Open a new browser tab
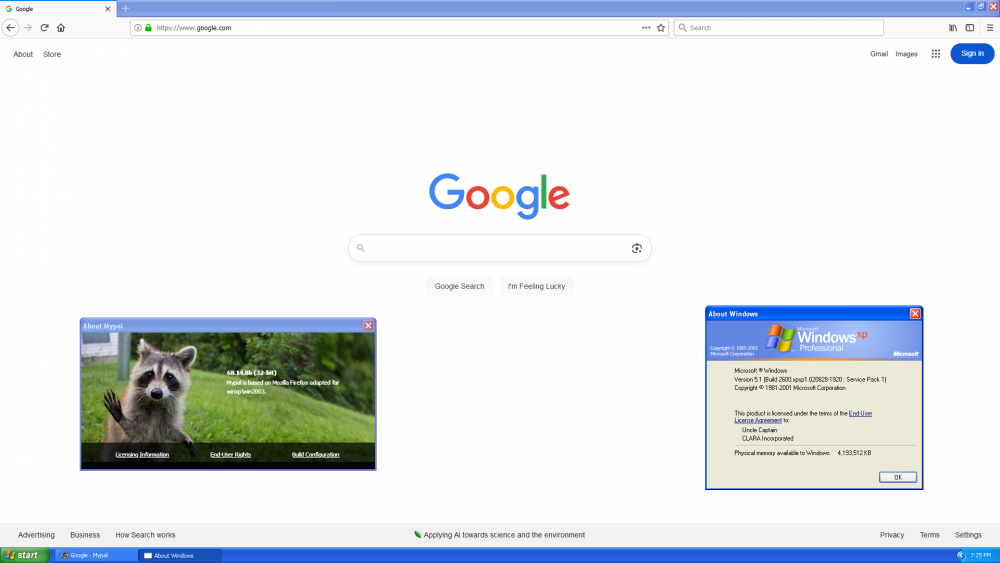 [125, 8]
